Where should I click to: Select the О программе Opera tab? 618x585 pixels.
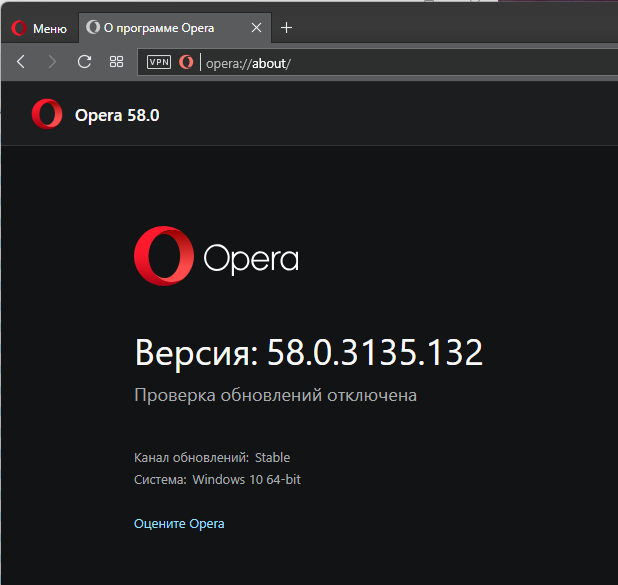point(175,28)
